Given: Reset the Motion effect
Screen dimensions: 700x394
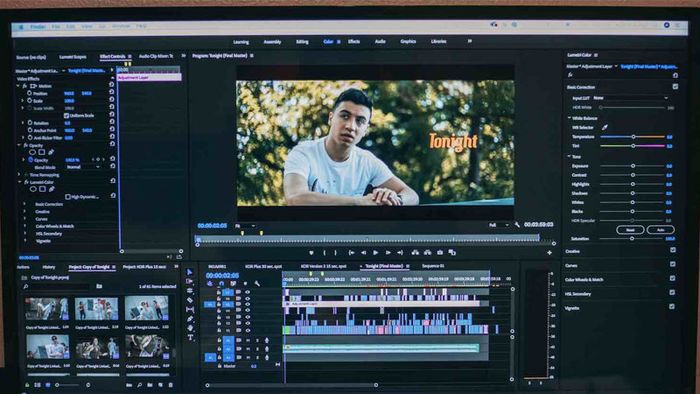Looking at the screenshot, I should click(x=112, y=84).
